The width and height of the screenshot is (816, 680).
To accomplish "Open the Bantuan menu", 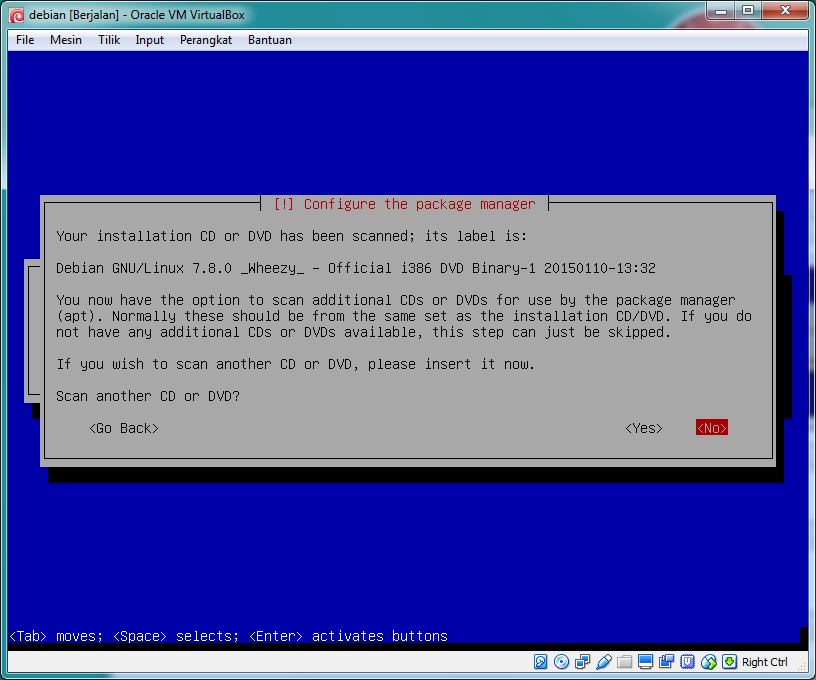I will point(270,40).
